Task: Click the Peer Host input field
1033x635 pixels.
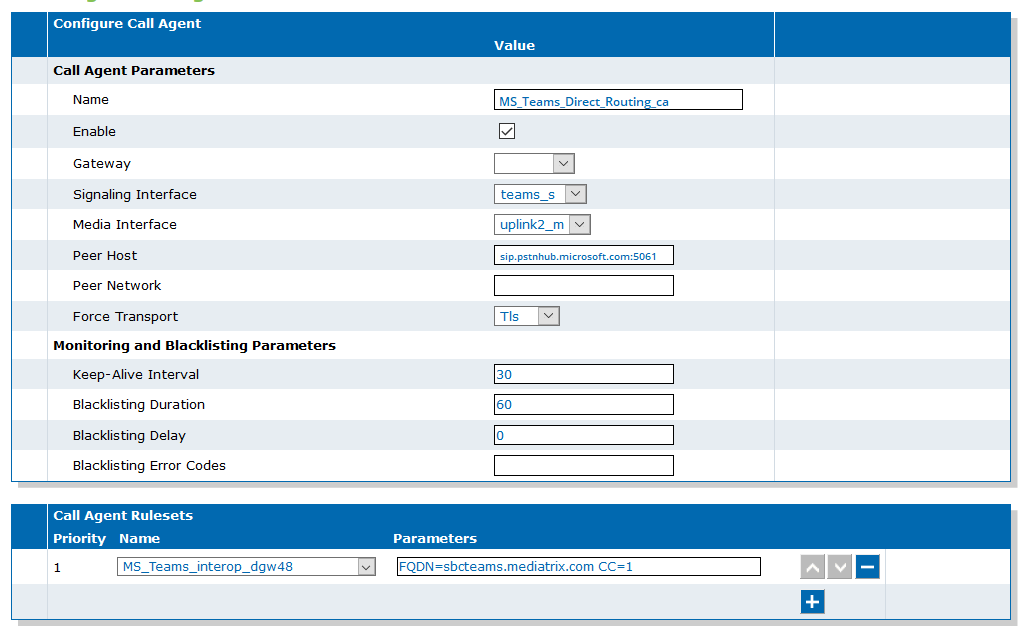Action: [x=584, y=256]
